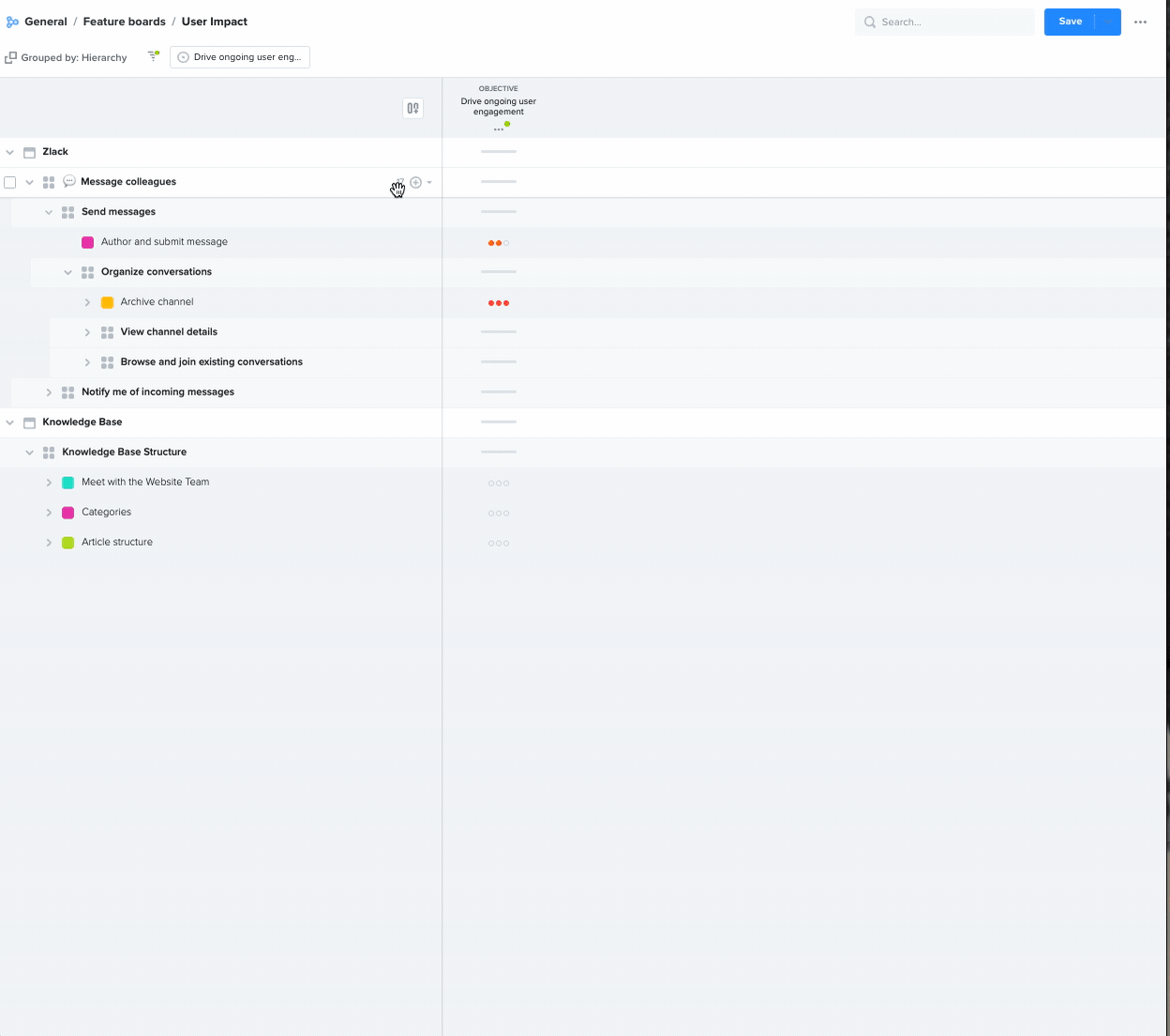The image size is (1170, 1036).
Task: Click Grouped by: Hierarchy control
Action: point(67,57)
